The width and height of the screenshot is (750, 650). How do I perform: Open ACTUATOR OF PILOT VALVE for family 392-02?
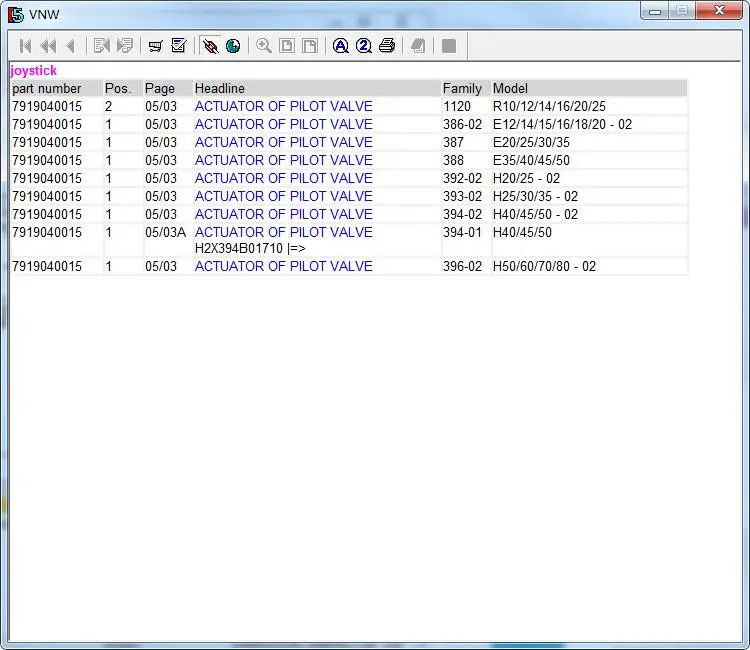pos(283,178)
